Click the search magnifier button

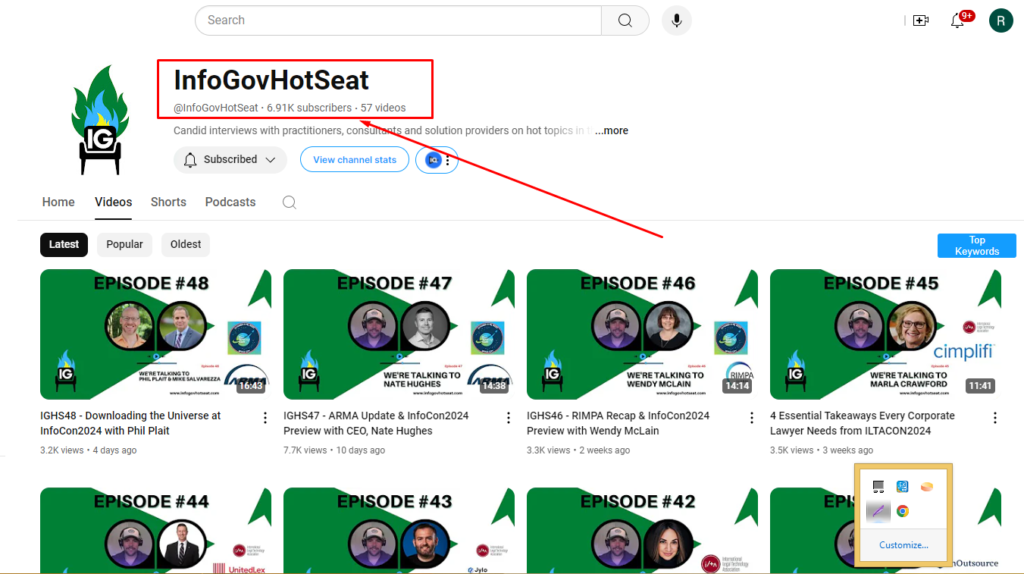click(x=625, y=20)
